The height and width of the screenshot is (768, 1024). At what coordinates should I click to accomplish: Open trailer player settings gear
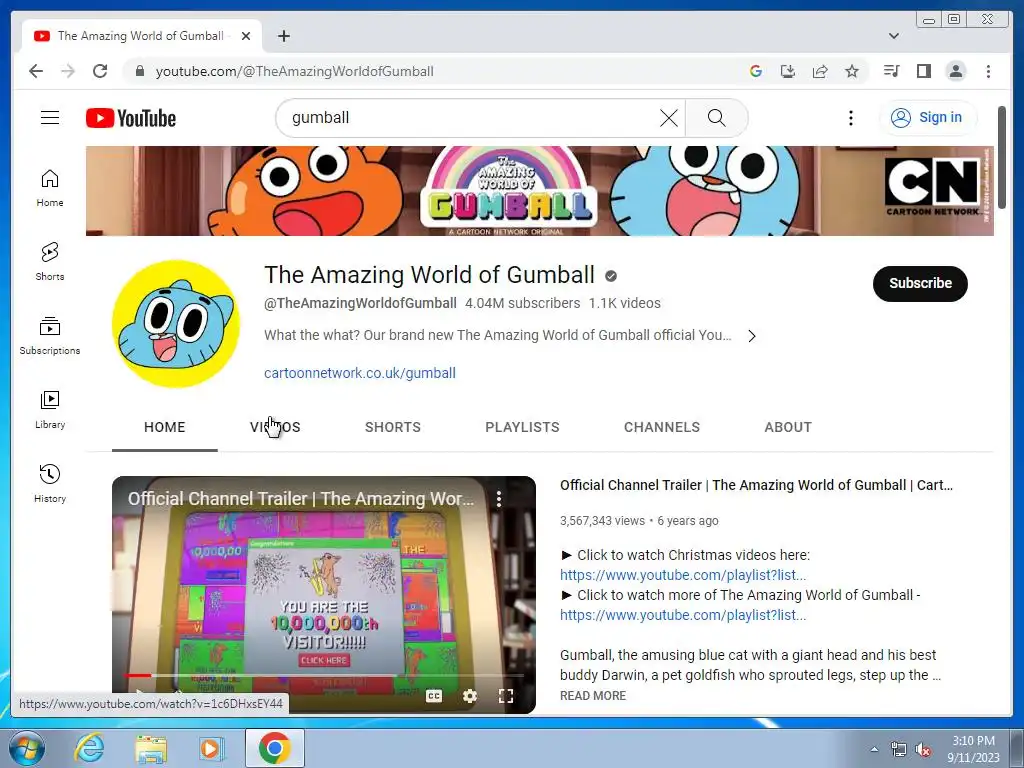[x=470, y=696]
